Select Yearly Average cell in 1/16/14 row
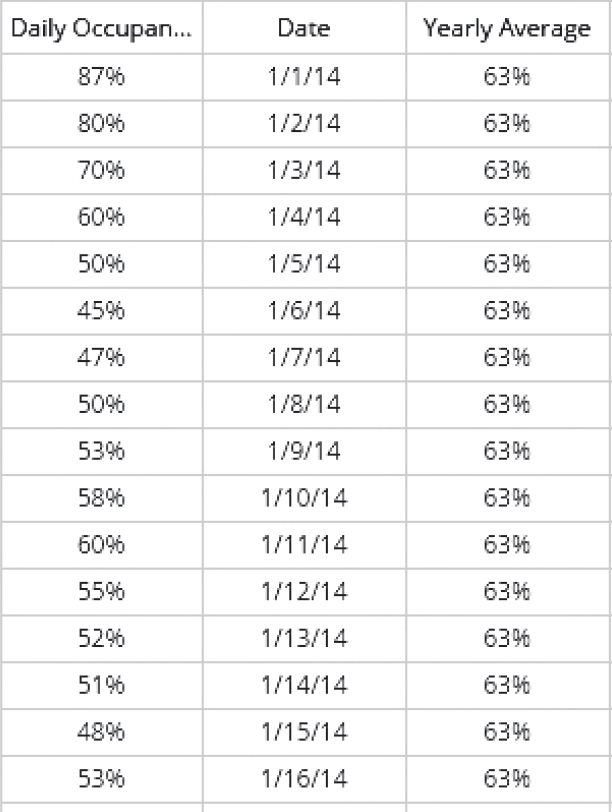 click(506, 778)
